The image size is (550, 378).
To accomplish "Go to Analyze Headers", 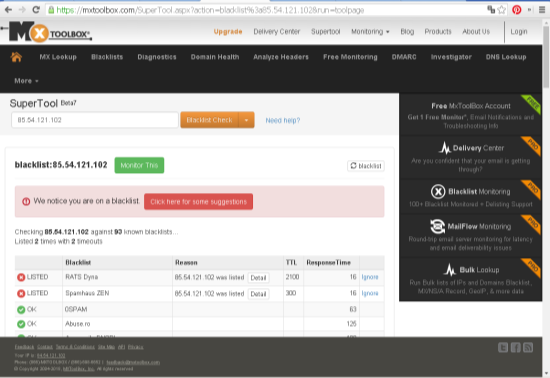I will 281,57.
